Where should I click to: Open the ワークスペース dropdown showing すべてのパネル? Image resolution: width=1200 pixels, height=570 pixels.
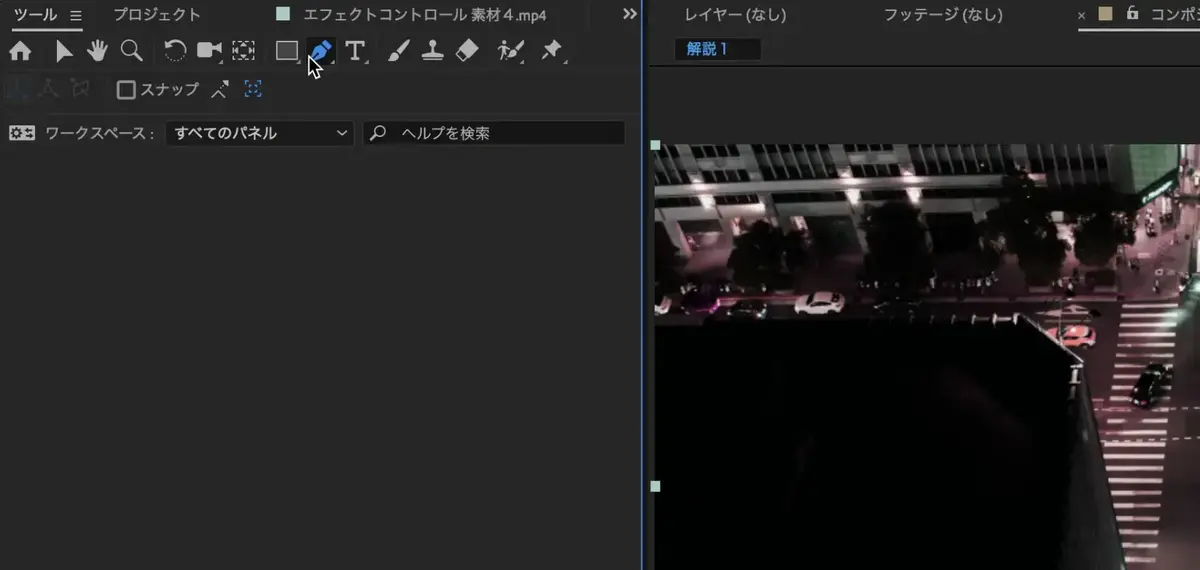tap(259, 133)
